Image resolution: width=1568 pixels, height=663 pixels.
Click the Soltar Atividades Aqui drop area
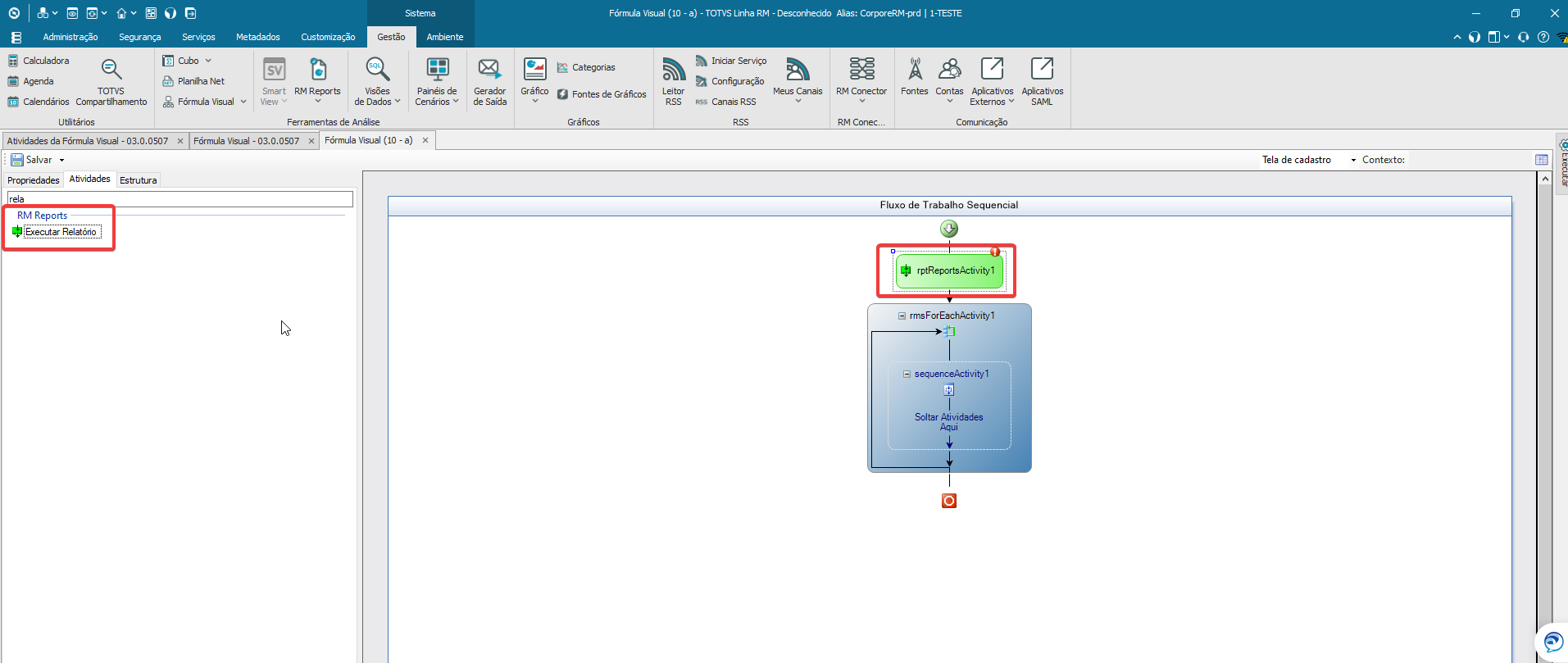click(x=949, y=422)
